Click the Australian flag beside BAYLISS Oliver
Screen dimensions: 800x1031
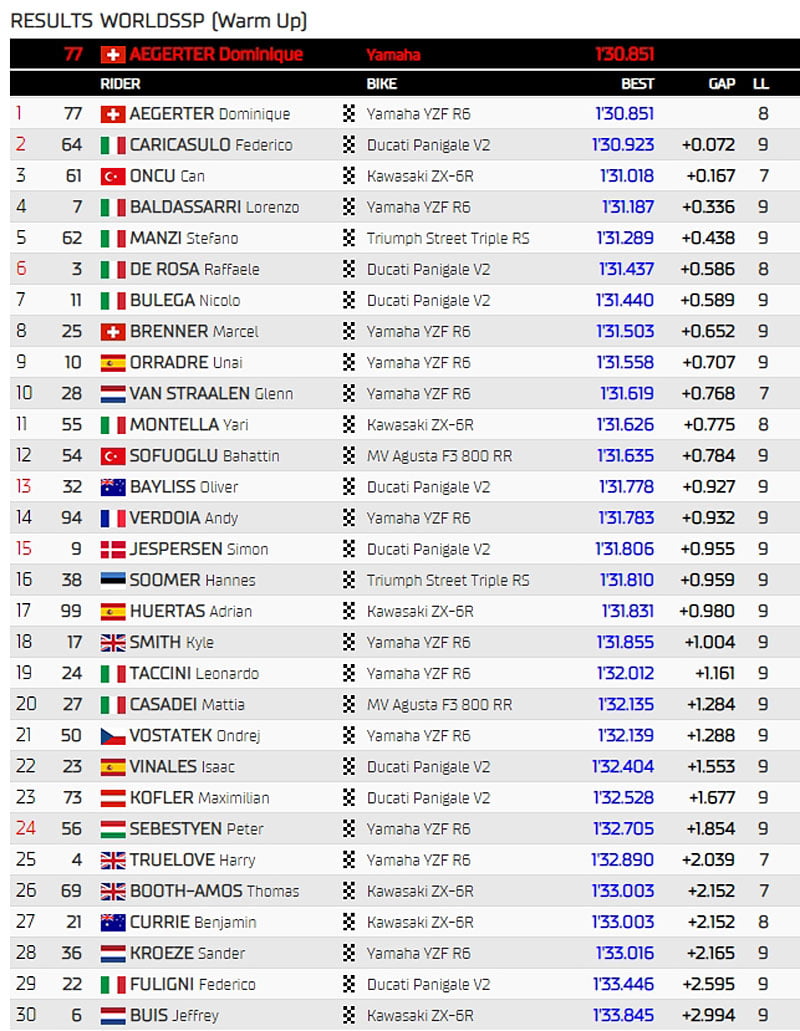[x=113, y=487]
